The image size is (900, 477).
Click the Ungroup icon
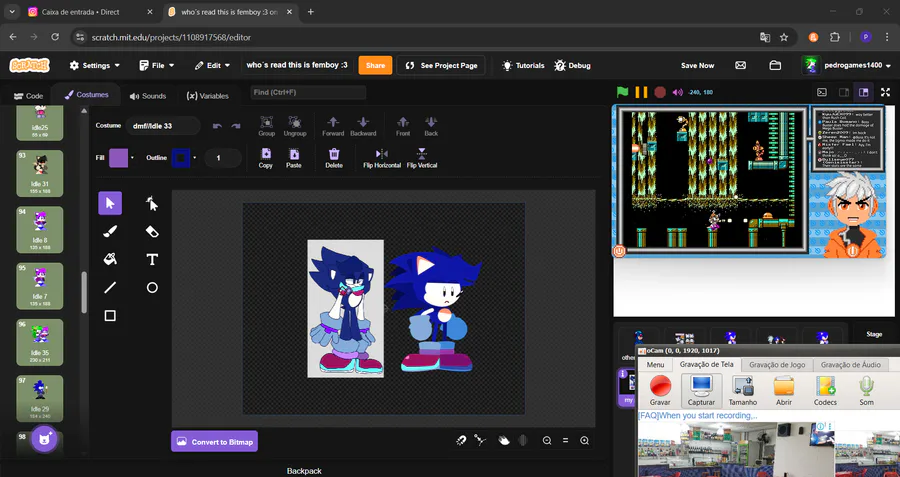point(294,126)
